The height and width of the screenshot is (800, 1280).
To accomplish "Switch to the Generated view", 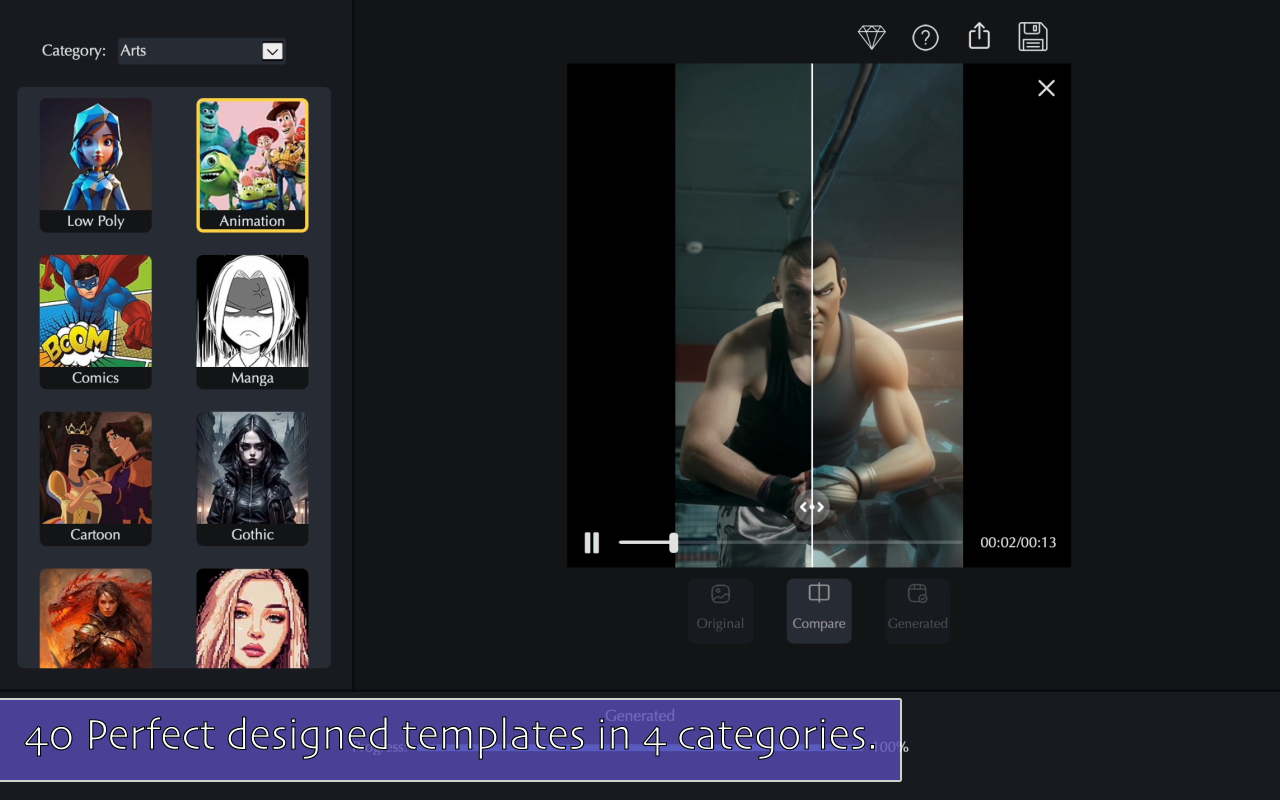I will (x=917, y=611).
